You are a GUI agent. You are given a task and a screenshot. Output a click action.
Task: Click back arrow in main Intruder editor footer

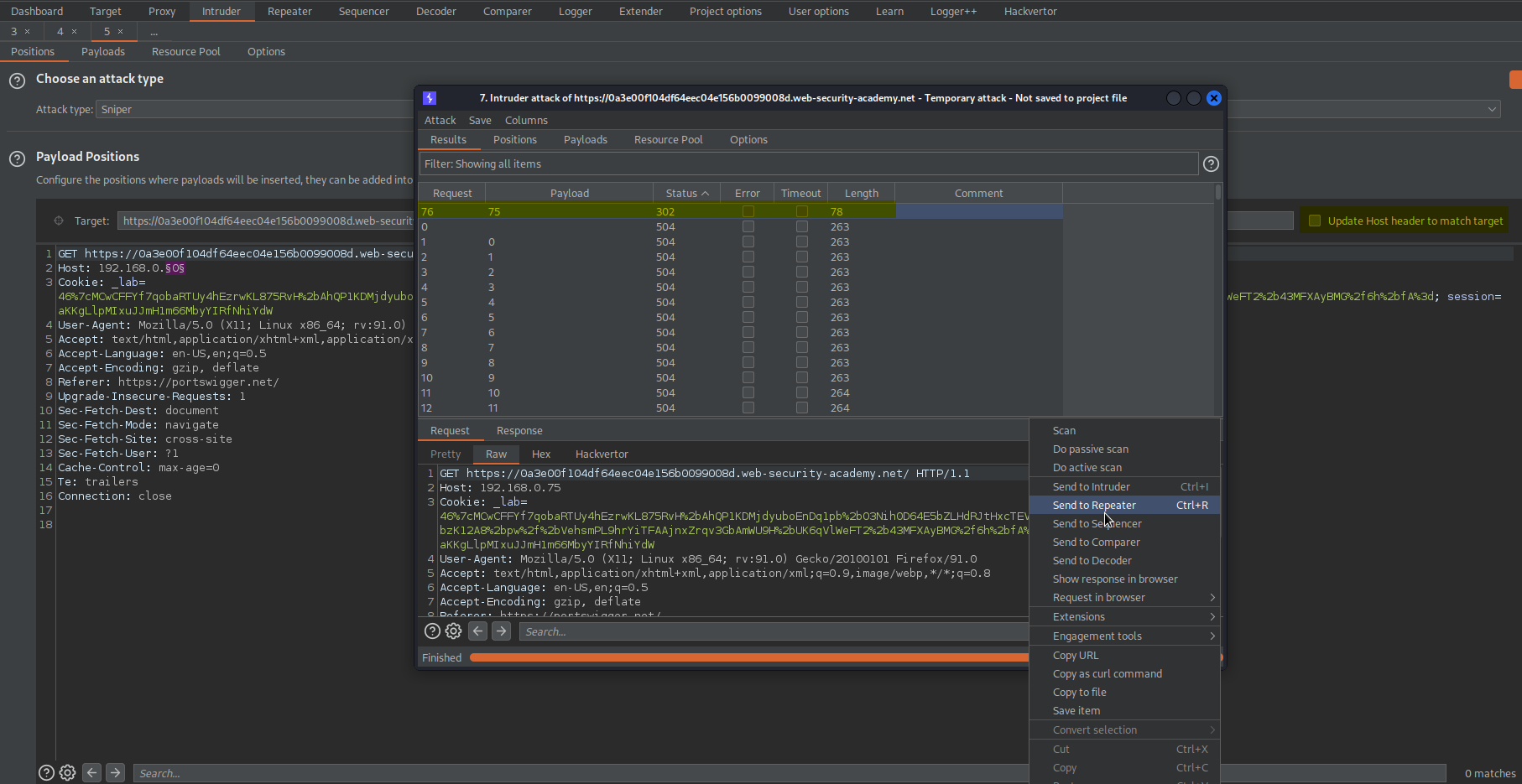point(92,773)
